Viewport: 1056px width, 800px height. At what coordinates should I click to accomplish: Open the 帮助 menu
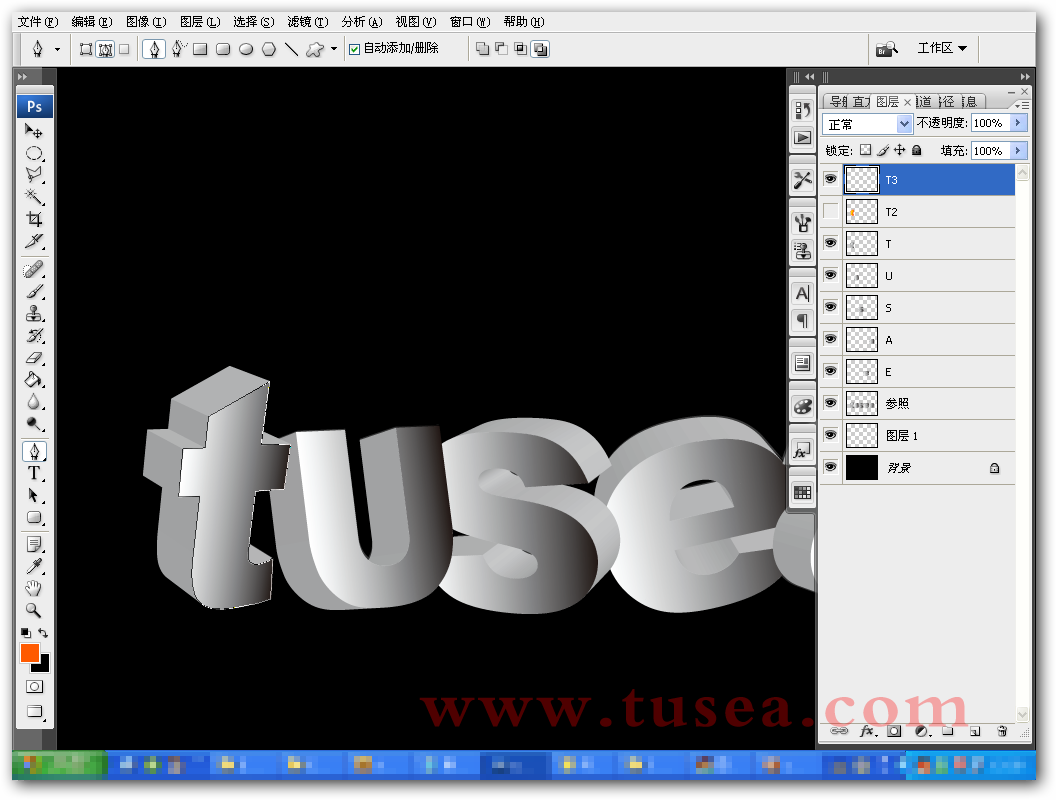point(524,22)
